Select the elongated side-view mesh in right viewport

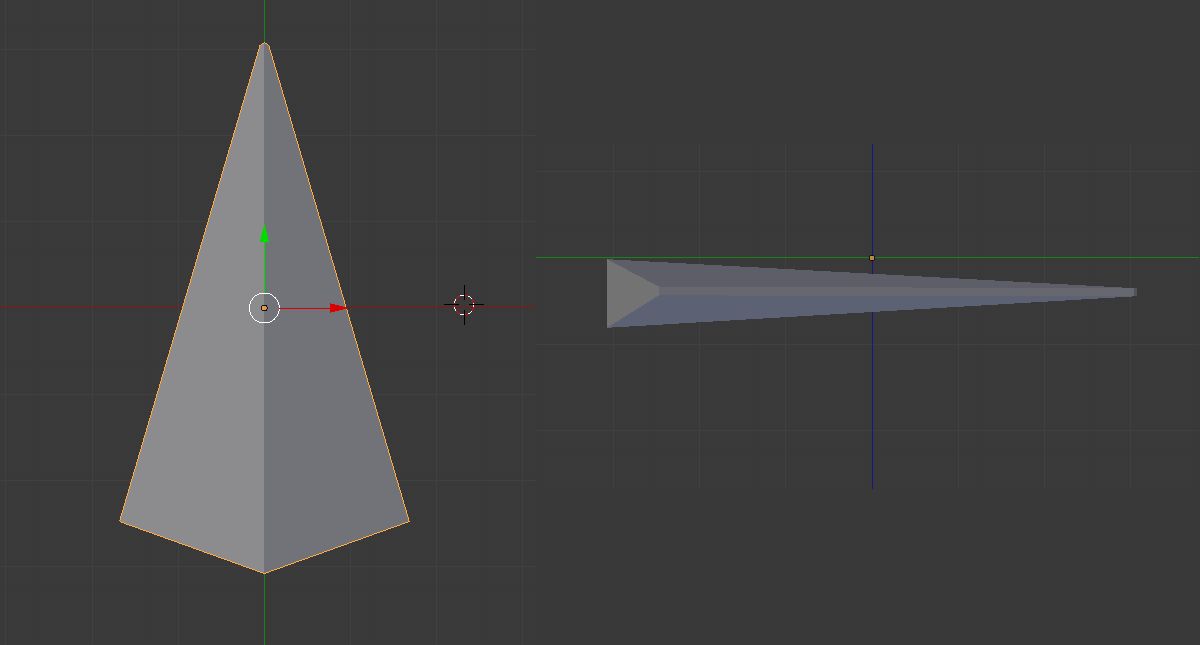point(871,293)
